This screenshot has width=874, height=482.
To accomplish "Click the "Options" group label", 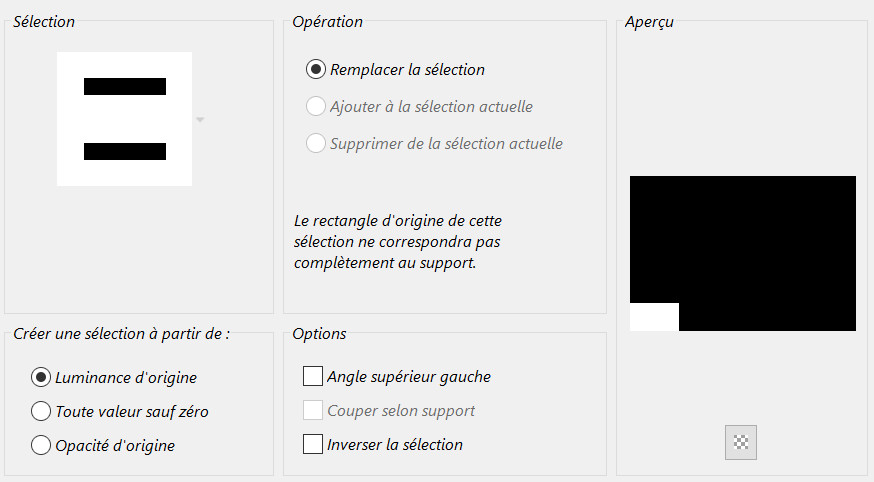I will coord(319,334).
